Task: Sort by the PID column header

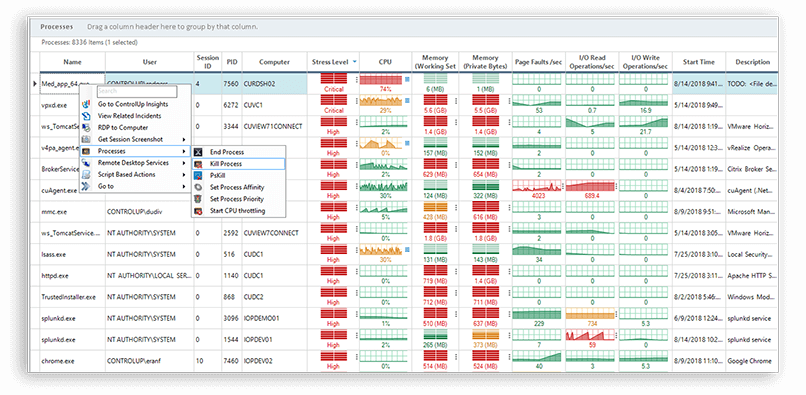Action: (232, 62)
